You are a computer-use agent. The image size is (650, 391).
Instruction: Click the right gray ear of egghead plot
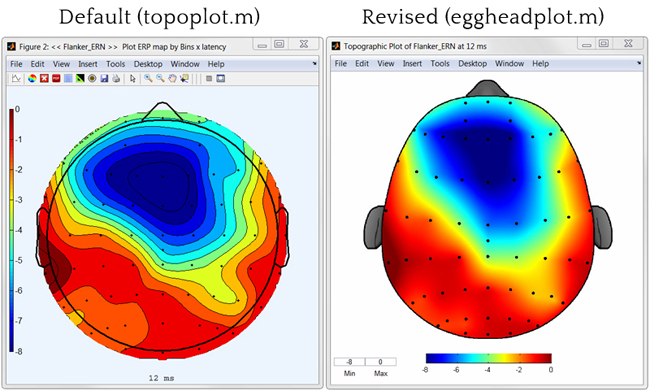tap(602, 227)
